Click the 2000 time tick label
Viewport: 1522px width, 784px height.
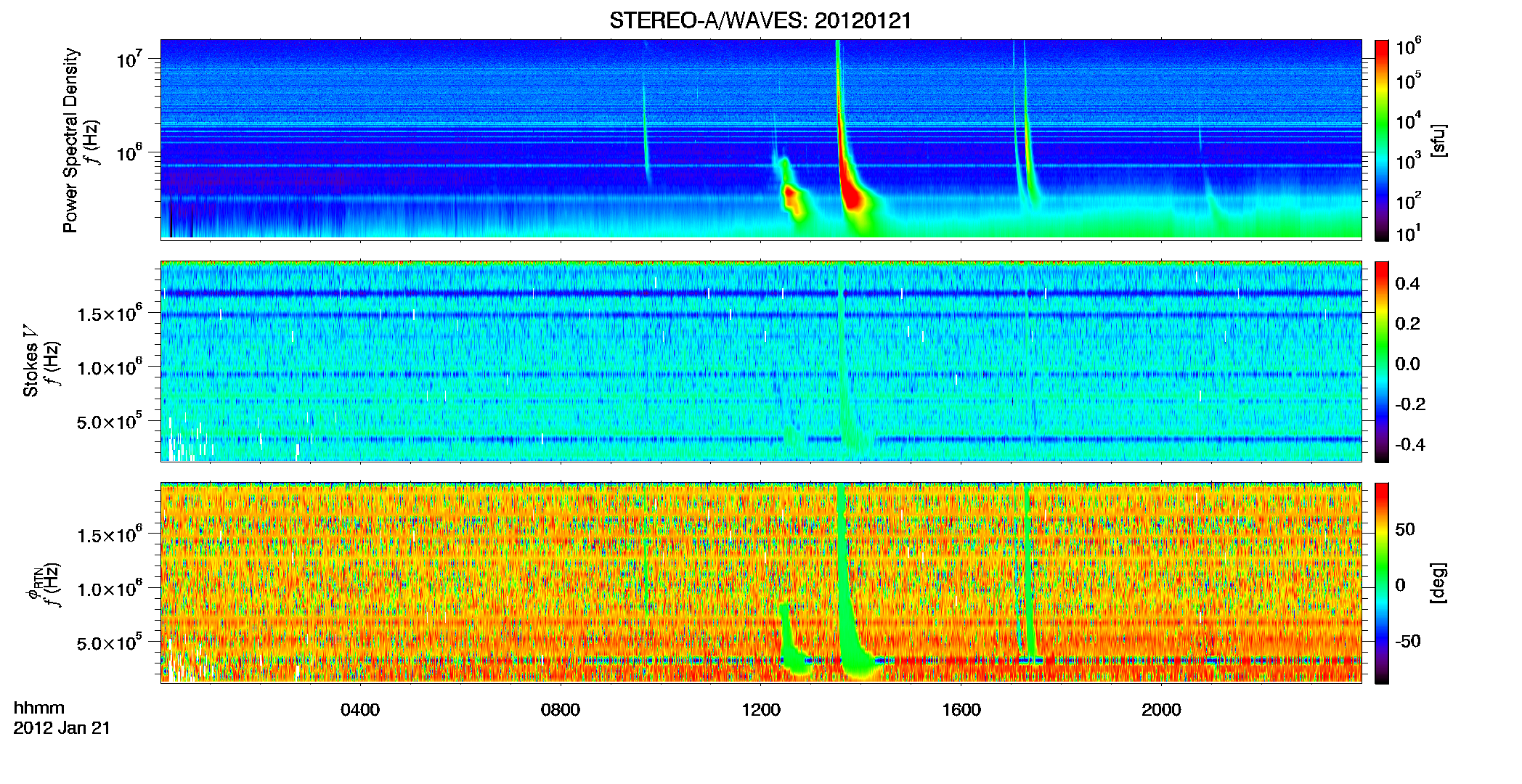point(1161,709)
